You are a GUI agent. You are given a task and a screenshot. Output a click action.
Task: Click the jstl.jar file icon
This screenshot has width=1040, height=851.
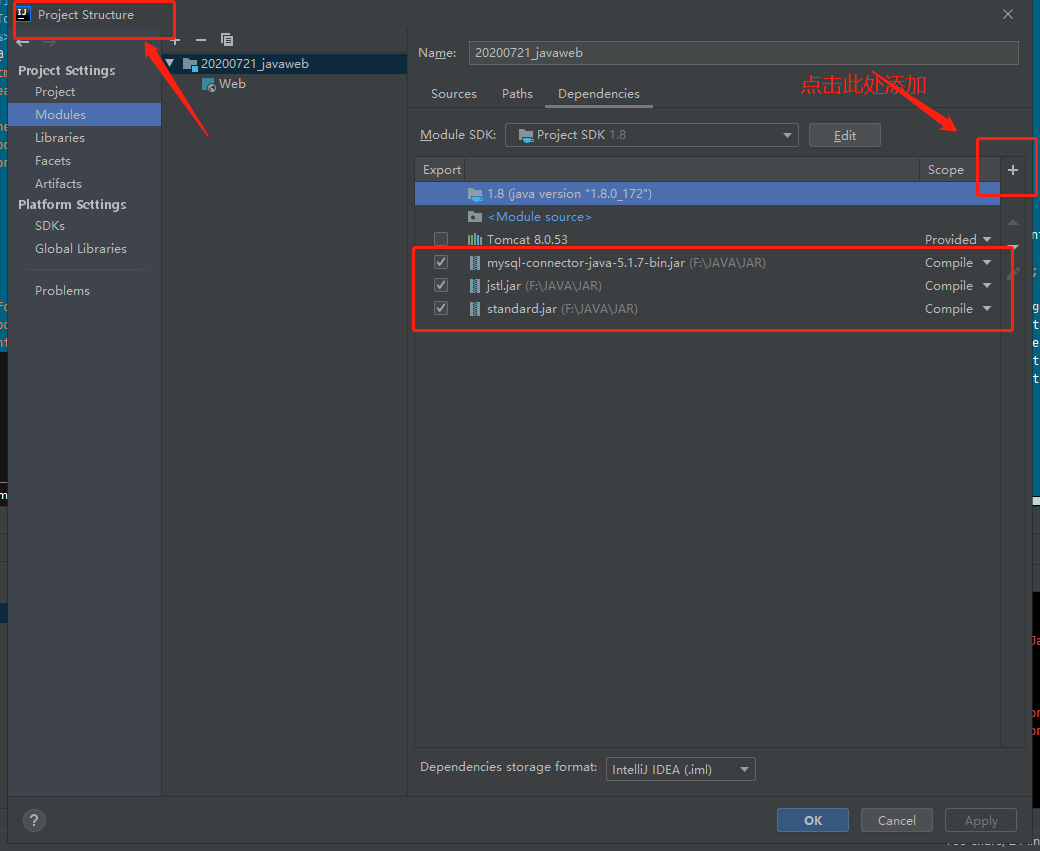point(475,286)
